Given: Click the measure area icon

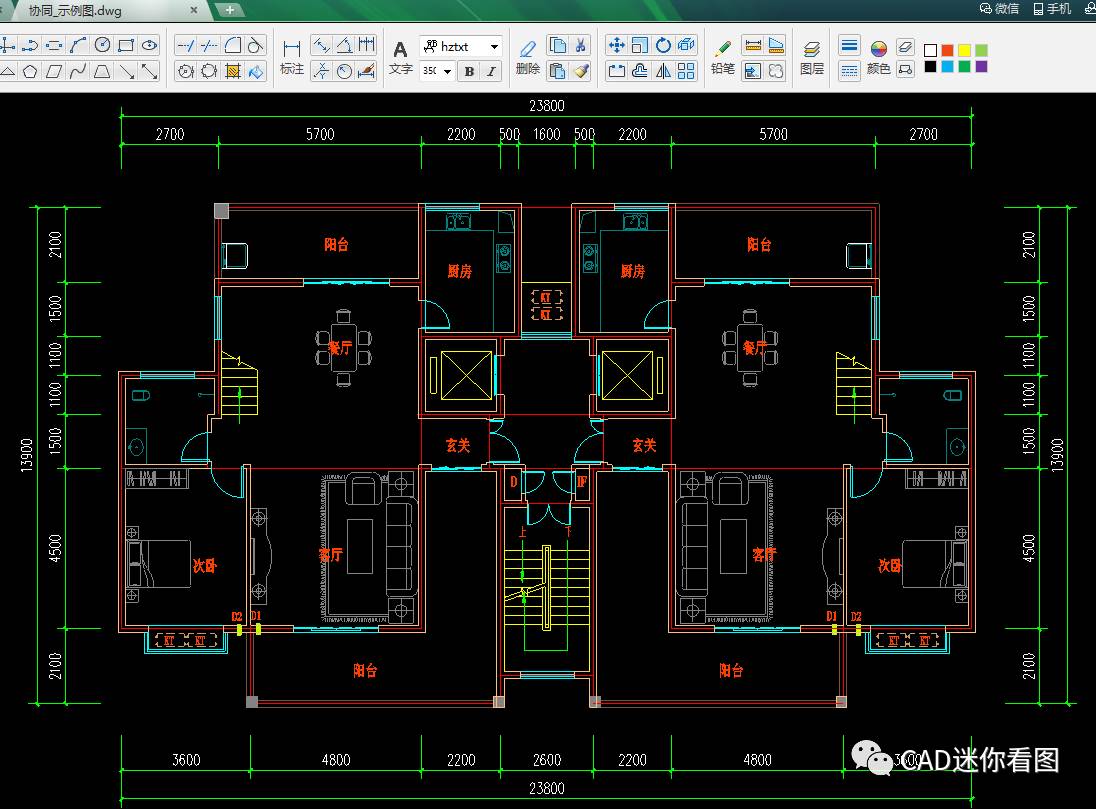Looking at the screenshot, I should click(x=776, y=45).
